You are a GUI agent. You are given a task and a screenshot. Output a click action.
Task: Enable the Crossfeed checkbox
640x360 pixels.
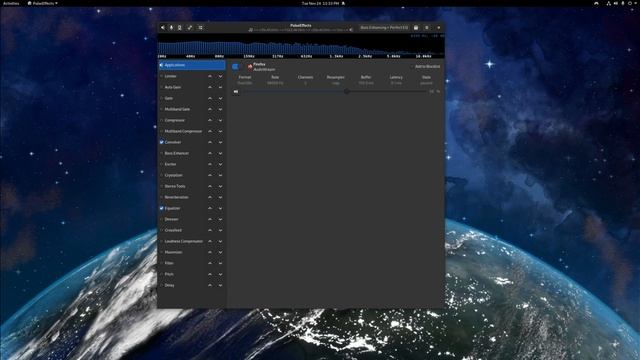pos(161,230)
